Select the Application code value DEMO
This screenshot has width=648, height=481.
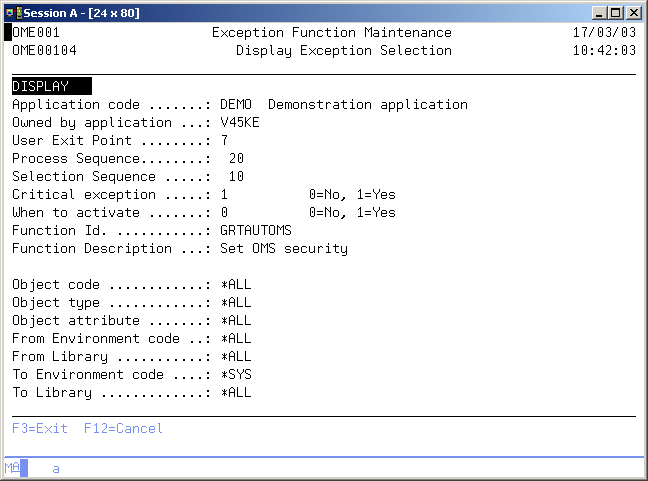click(x=237, y=104)
